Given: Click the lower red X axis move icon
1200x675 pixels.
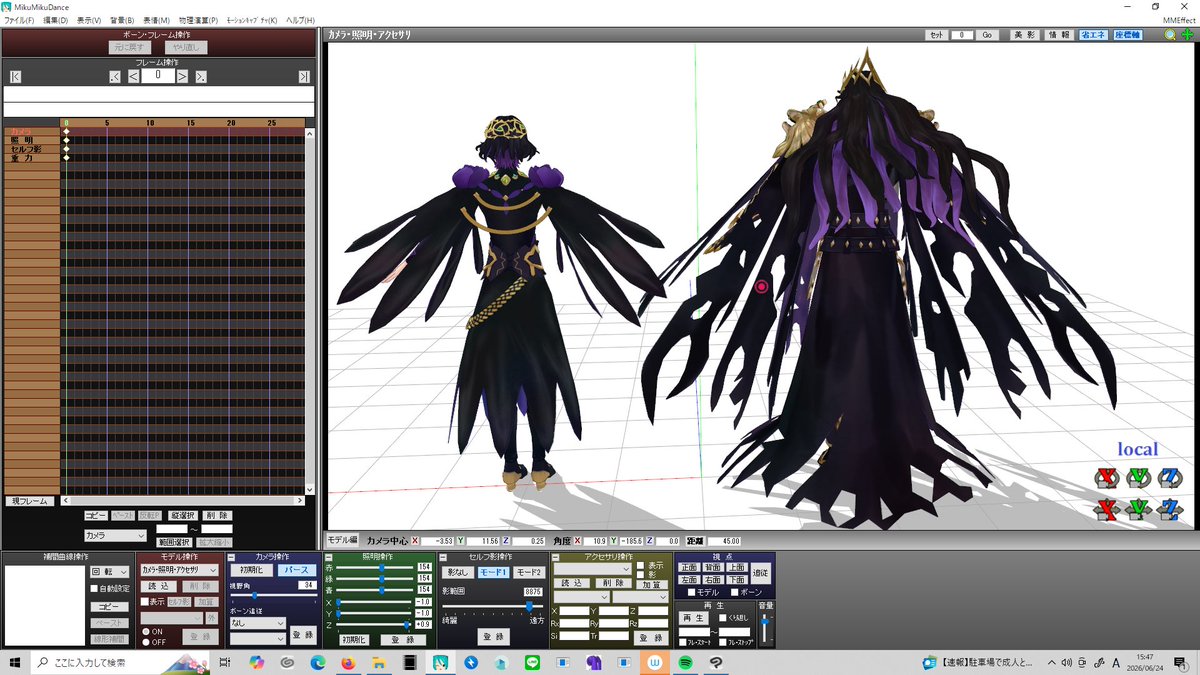Looking at the screenshot, I should click(1106, 510).
